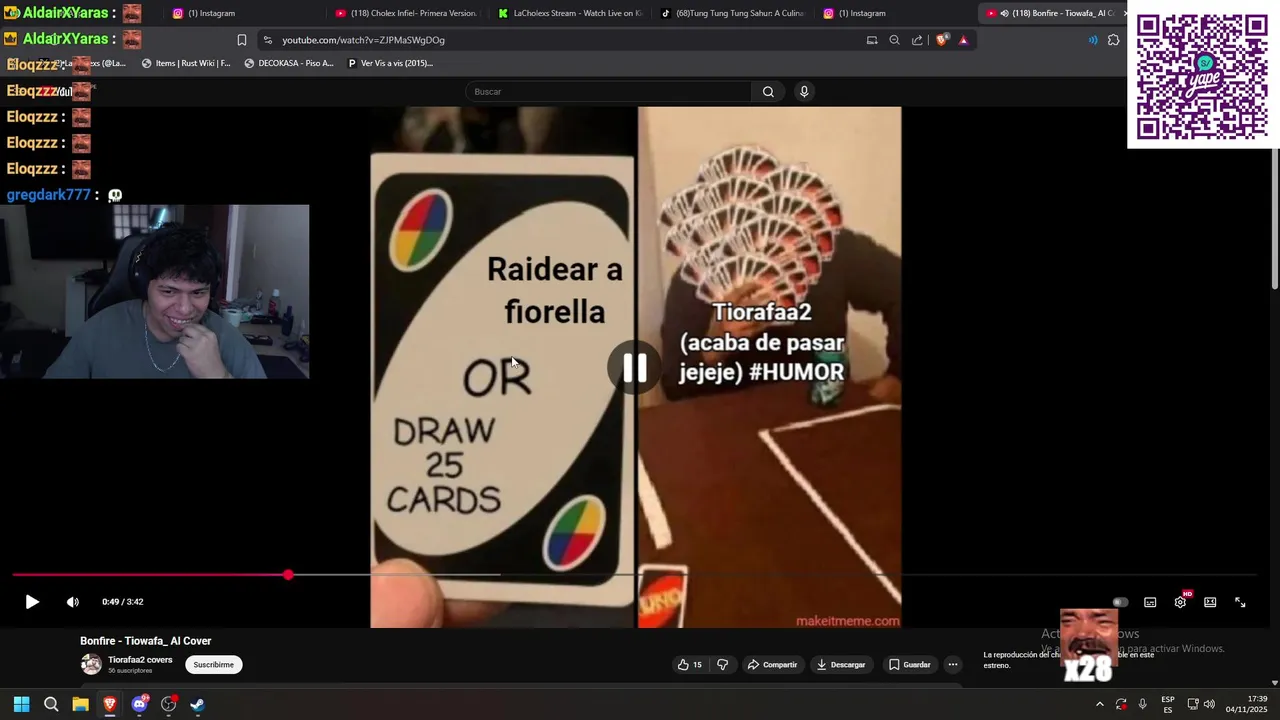
Task: Open Windows taskbar search
Action: [x=51, y=704]
